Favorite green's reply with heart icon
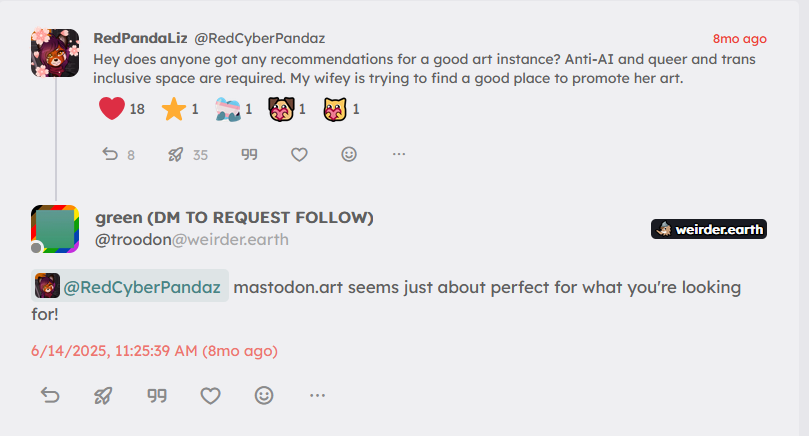The height and width of the screenshot is (436, 809). 210,396
